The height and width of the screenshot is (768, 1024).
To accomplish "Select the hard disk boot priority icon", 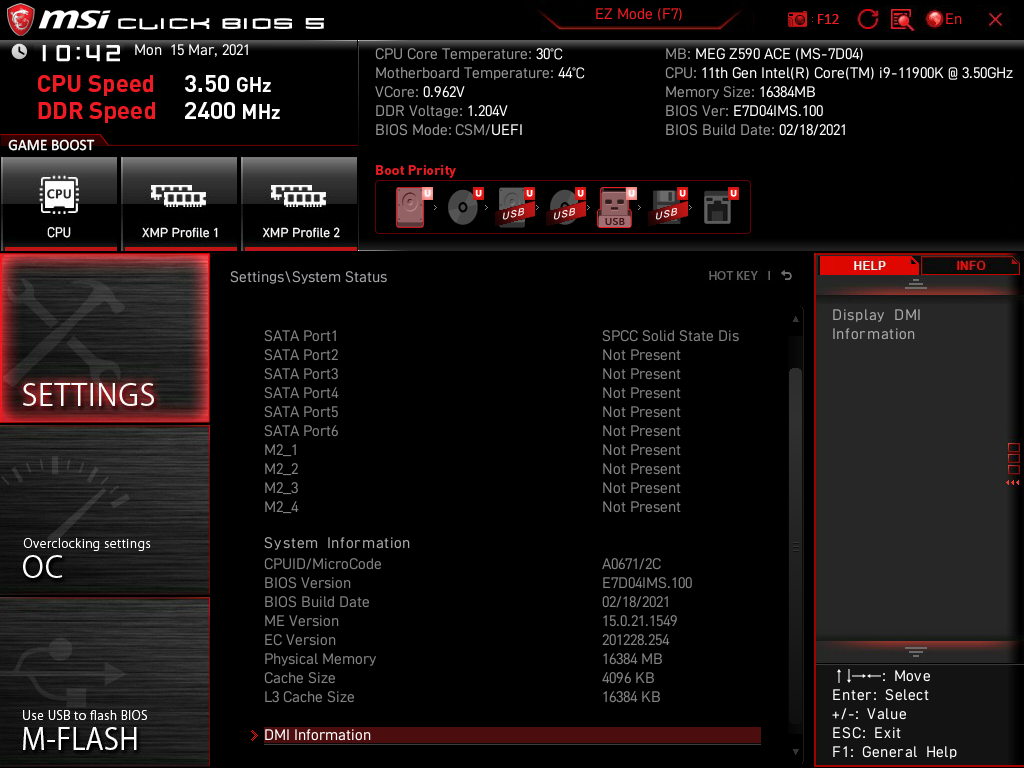I will pos(412,207).
